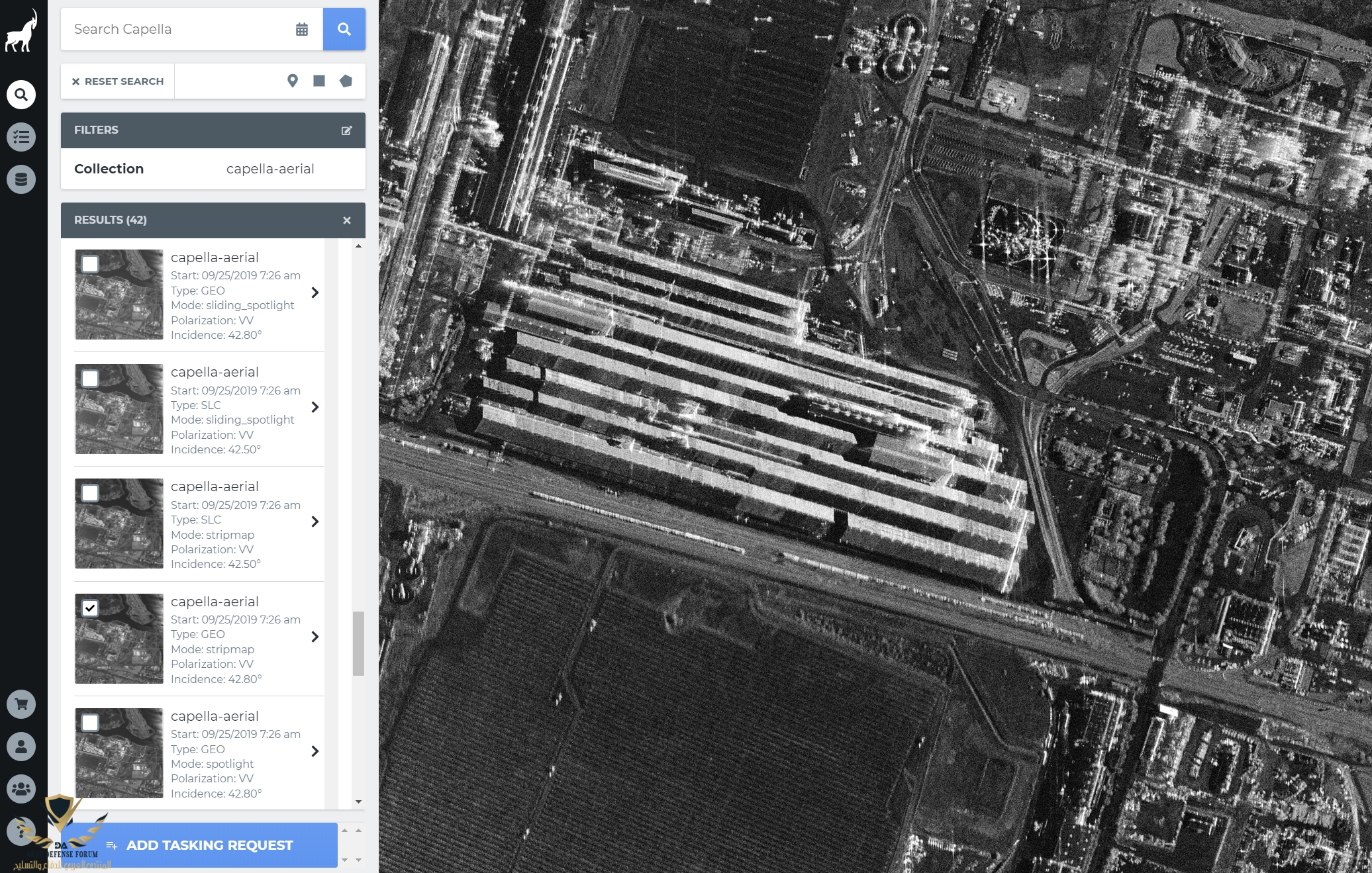This screenshot has height=873, width=1372.
Task: Expand the first GEO sliding_spotlight result chevron
Action: point(315,293)
